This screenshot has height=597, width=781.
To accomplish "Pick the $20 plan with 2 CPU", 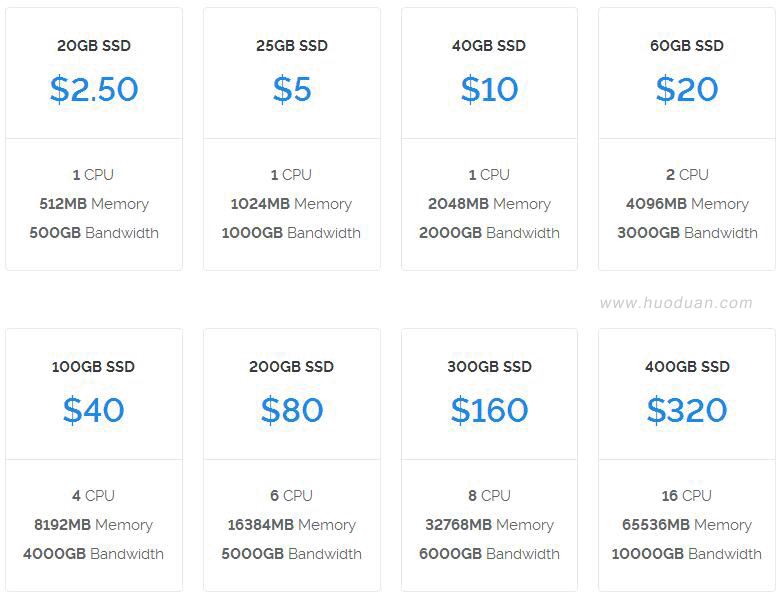I will 687,139.
